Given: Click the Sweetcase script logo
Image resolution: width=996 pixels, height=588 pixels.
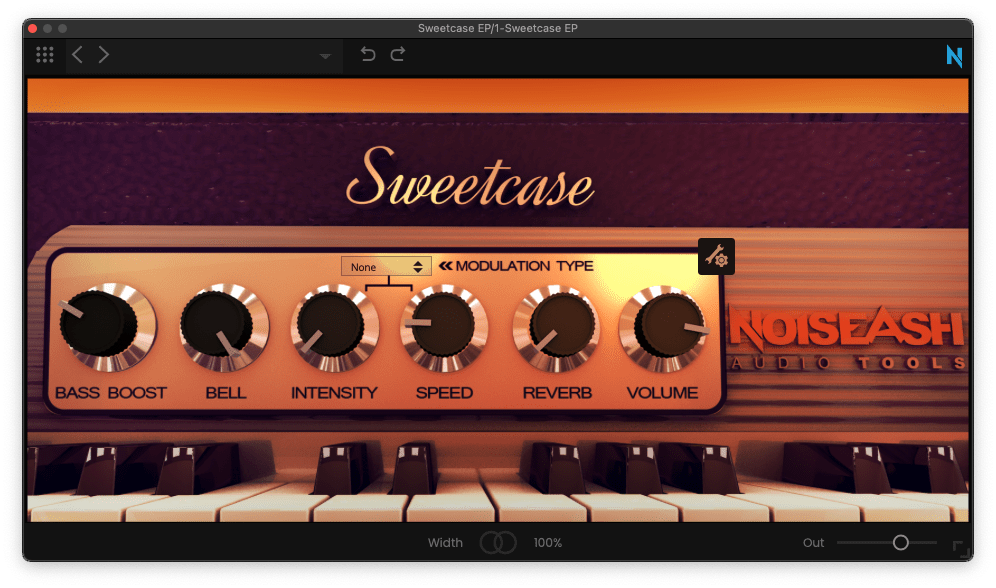Looking at the screenshot, I should [470, 178].
